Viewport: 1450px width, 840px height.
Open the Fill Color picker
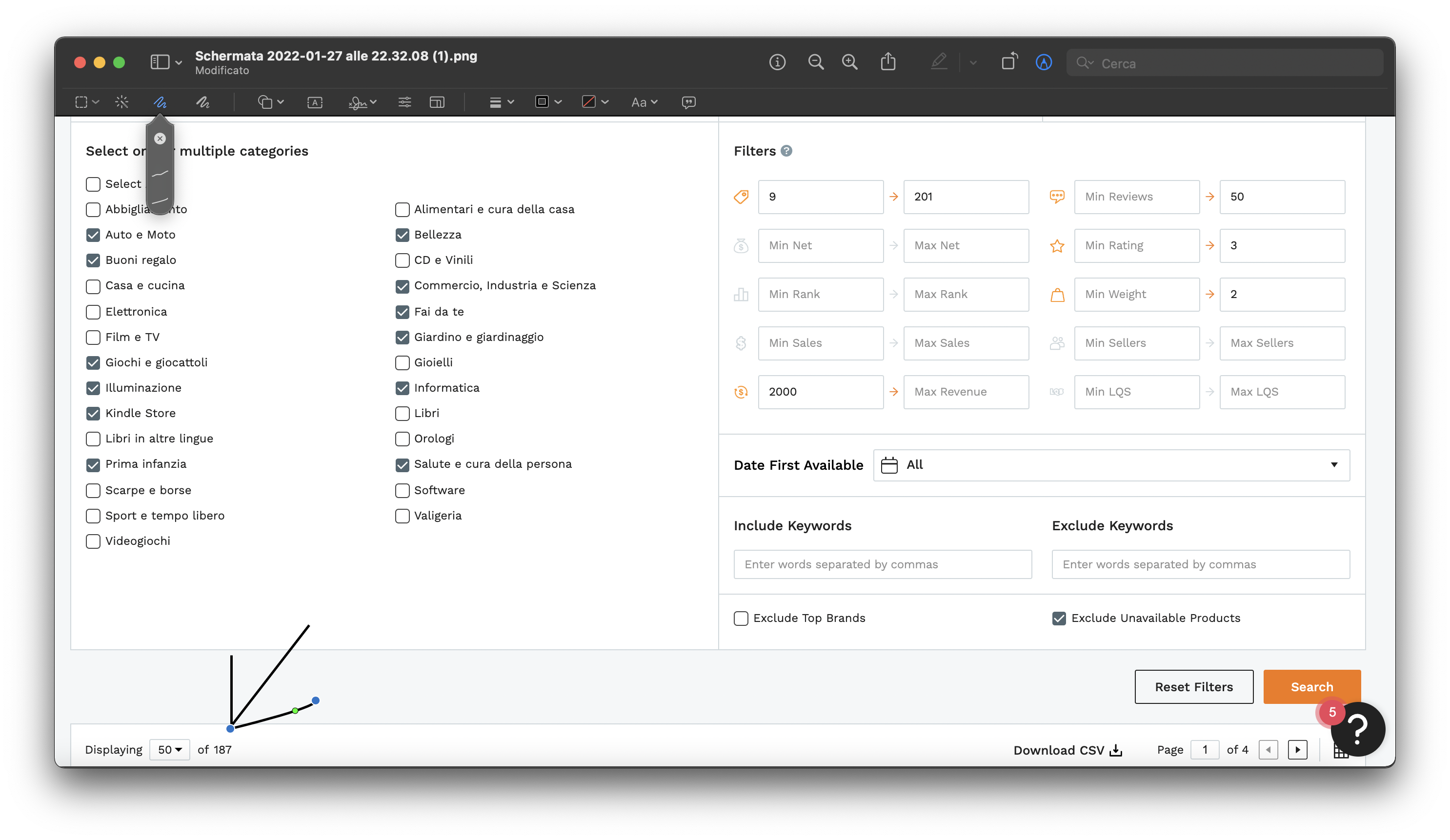coord(594,102)
